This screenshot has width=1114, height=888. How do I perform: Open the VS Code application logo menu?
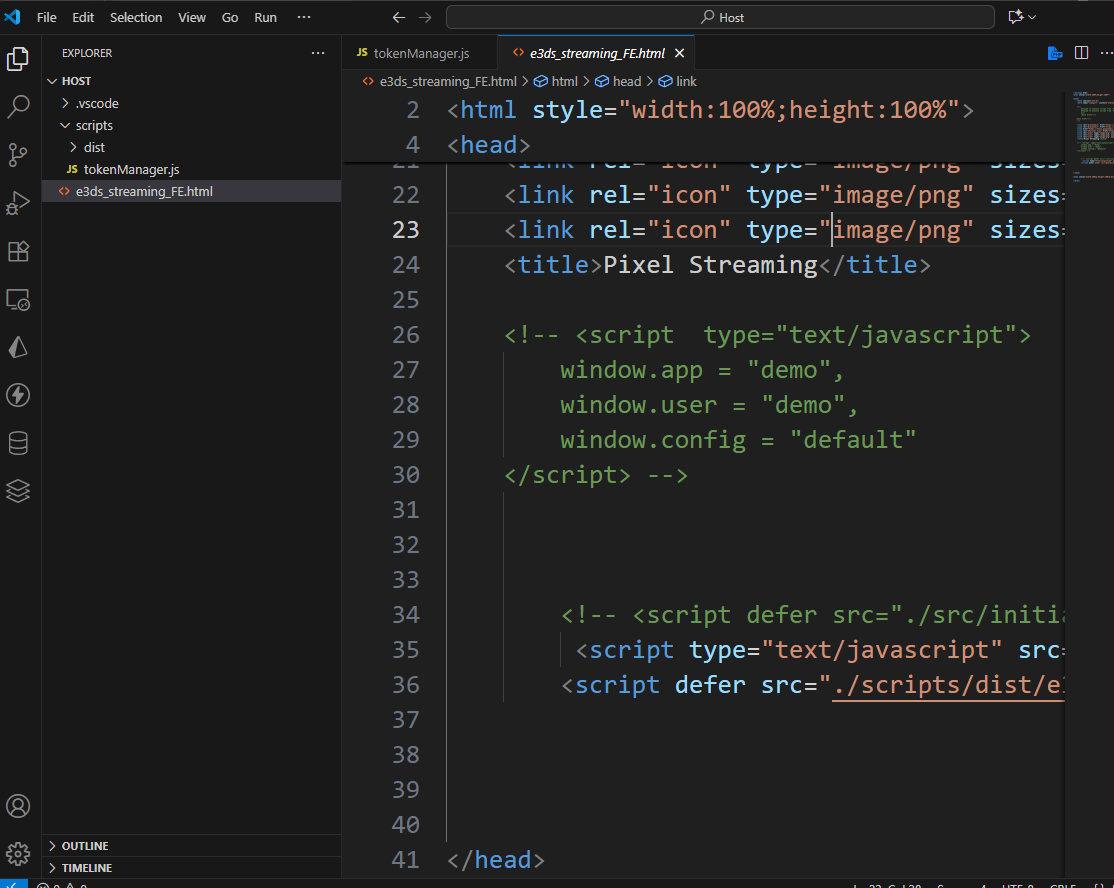point(12,17)
